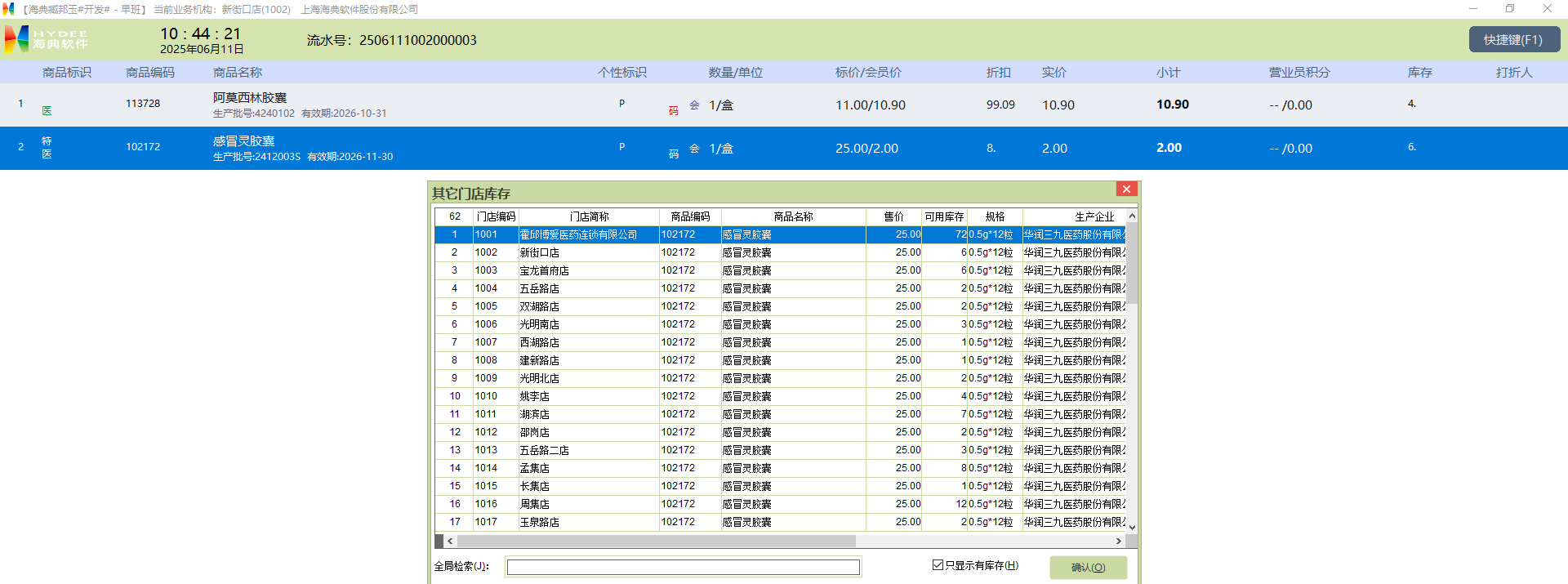Click the price 11.00/10.90 cell

[x=871, y=105]
